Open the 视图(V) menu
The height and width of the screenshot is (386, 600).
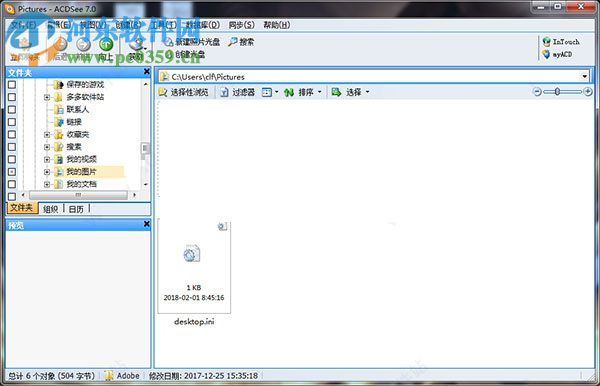[93, 25]
